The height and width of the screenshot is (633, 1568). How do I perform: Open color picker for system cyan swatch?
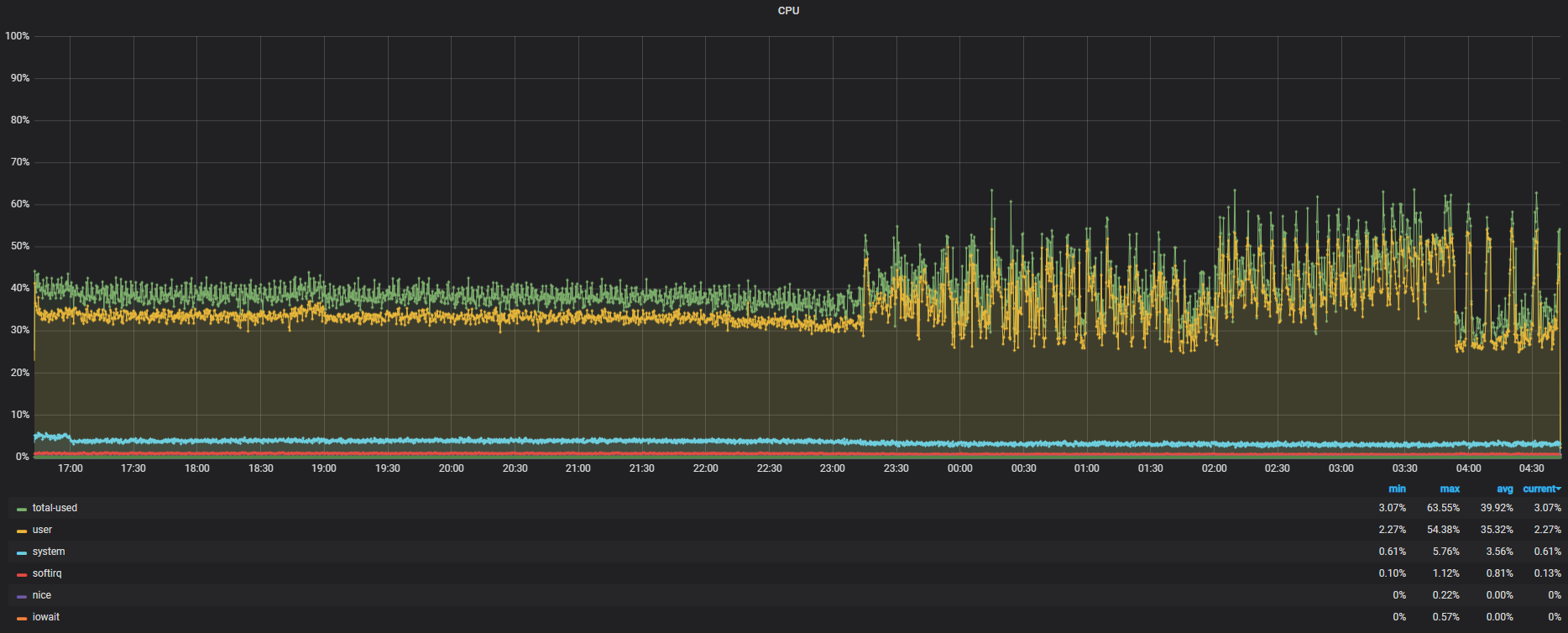pyautogui.click(x=22, y=552)
